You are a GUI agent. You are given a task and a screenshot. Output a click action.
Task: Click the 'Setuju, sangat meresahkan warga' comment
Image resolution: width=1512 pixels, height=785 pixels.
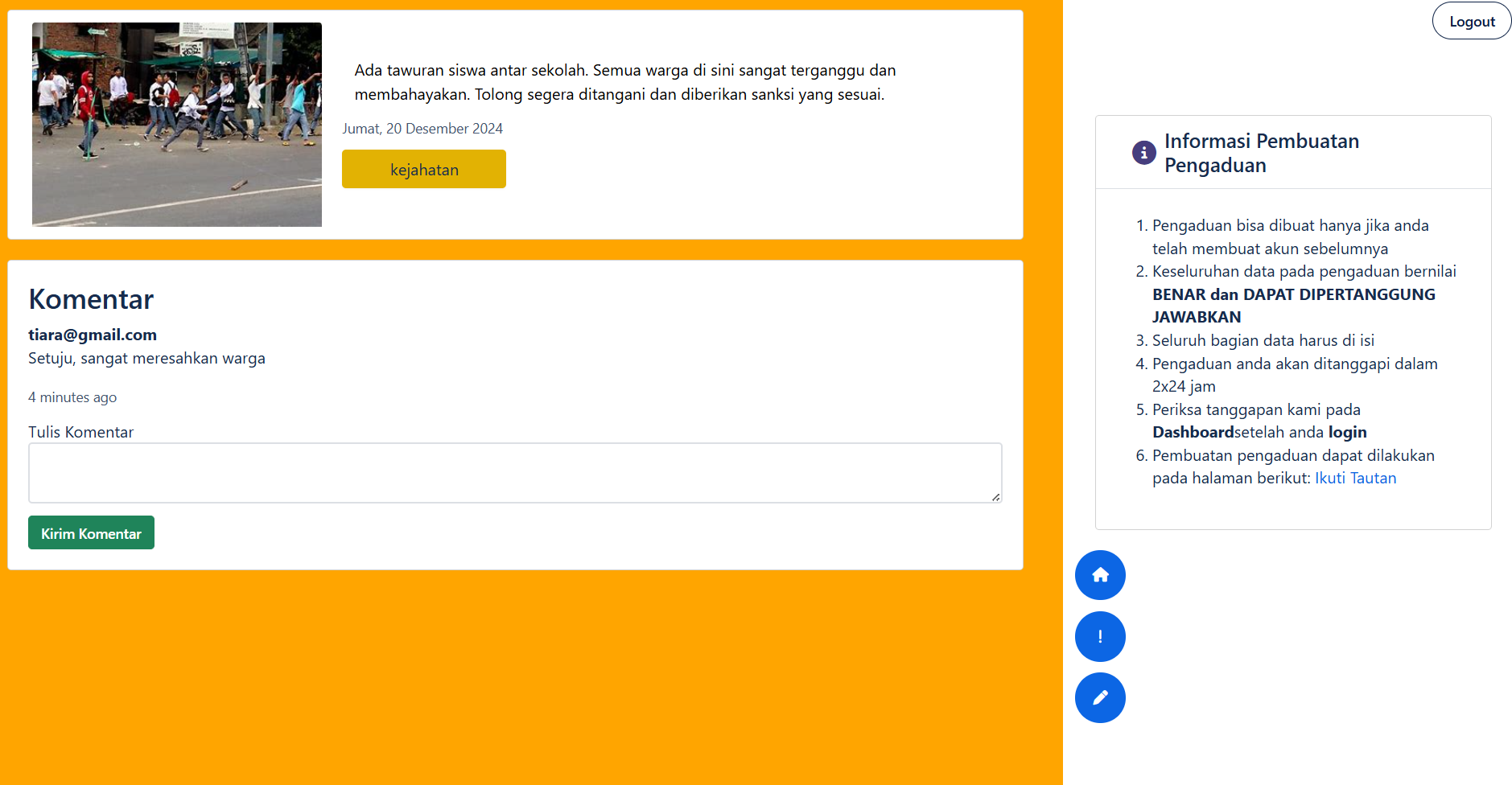pos(146,359)
